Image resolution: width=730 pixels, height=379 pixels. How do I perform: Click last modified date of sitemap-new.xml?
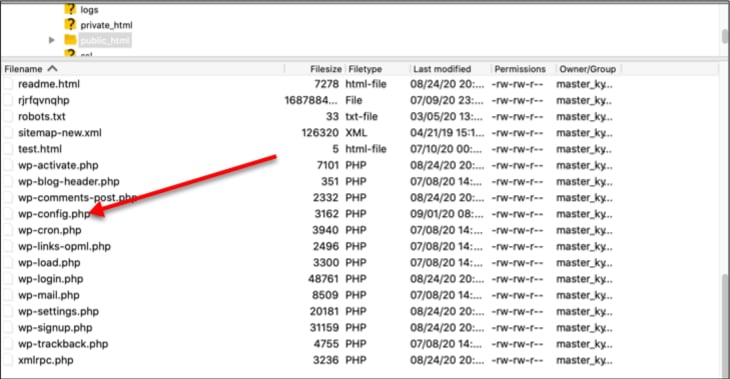[447, 133]
